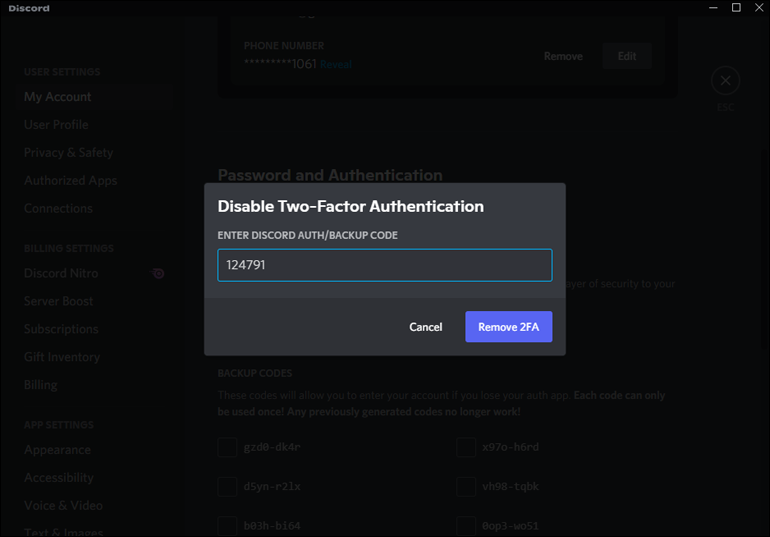Click Remove beside the phone number

(x=563, y=56)
